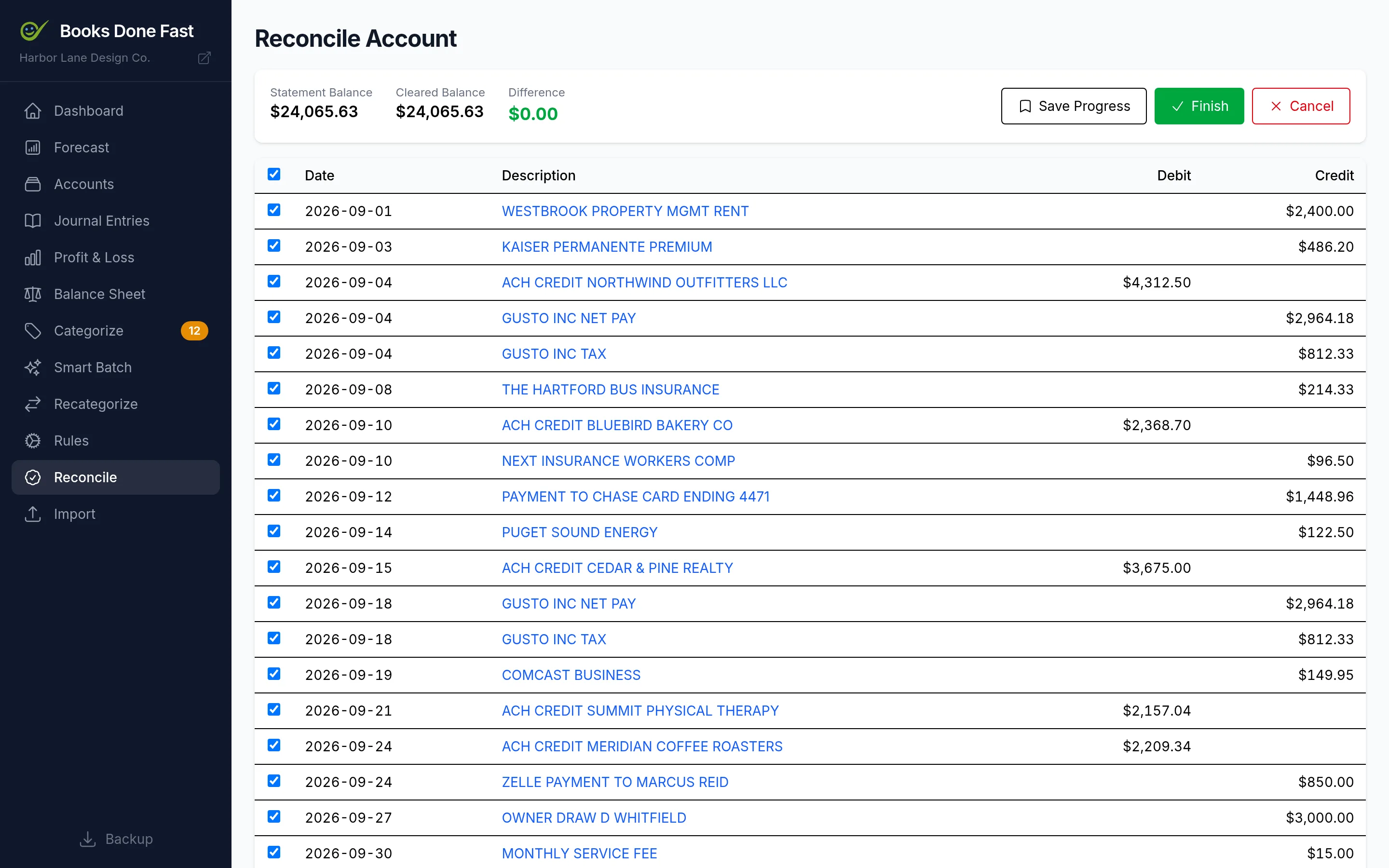The image size is (1389, 868).
Task: Click the $3,000.00 credit amount
Action: tap(1320, 817)
